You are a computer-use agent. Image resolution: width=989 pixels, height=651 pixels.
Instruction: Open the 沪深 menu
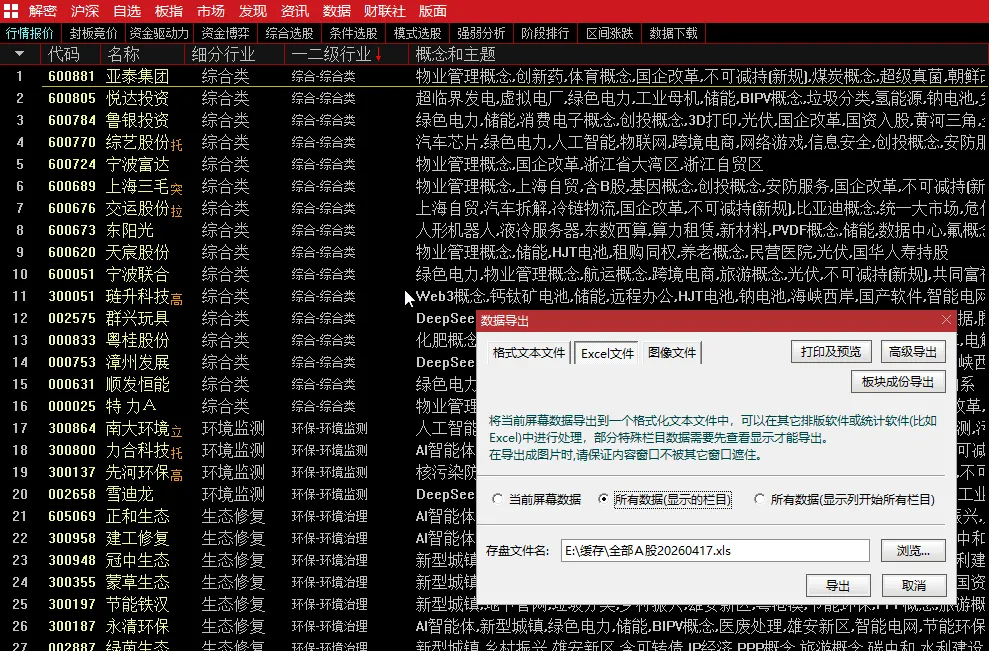85,11
